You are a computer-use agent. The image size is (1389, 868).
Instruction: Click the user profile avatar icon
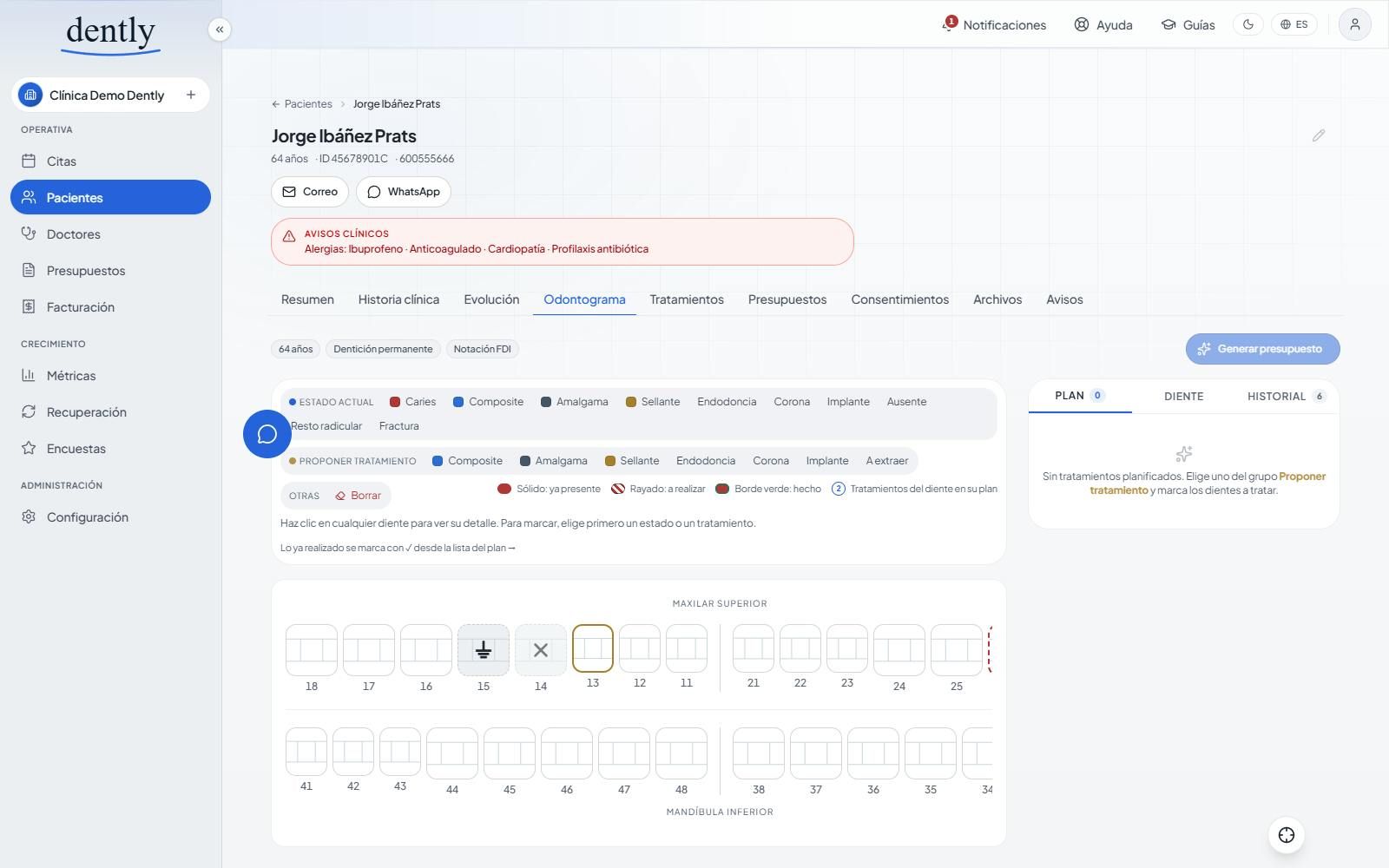[1354, 24]
